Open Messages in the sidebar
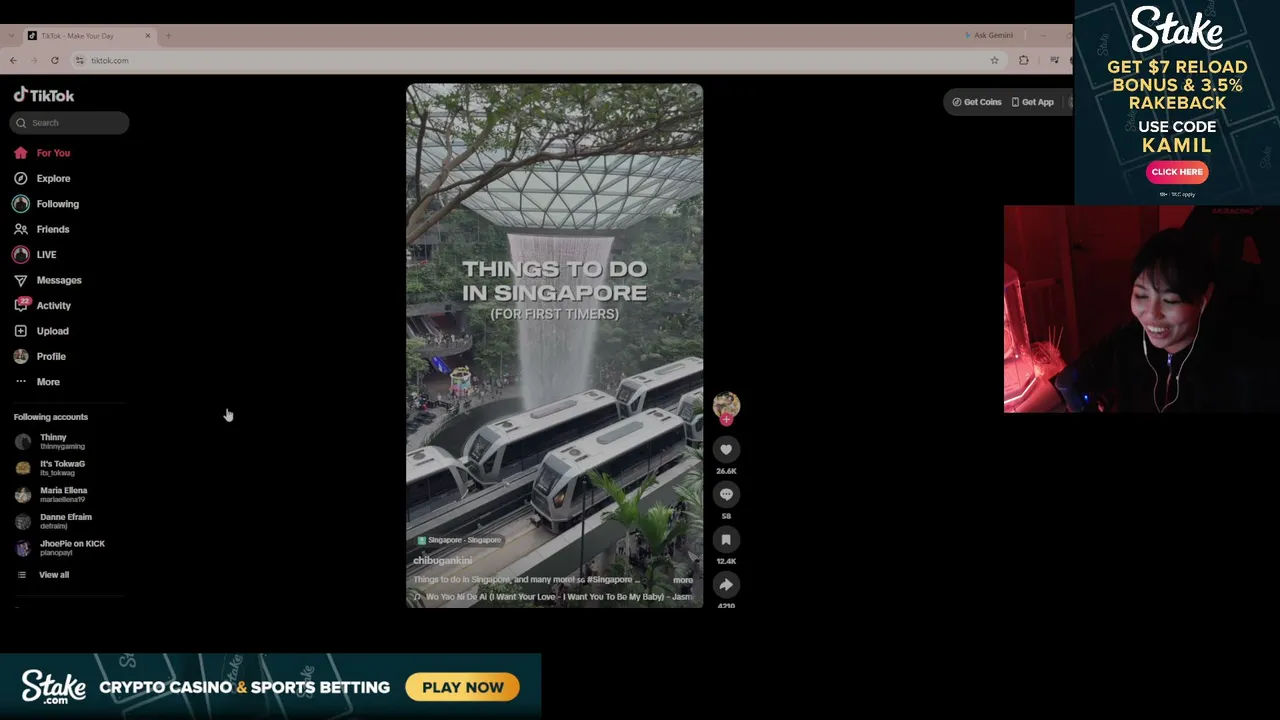This screenshot has width=1280, height=720. tap(59, 280)
